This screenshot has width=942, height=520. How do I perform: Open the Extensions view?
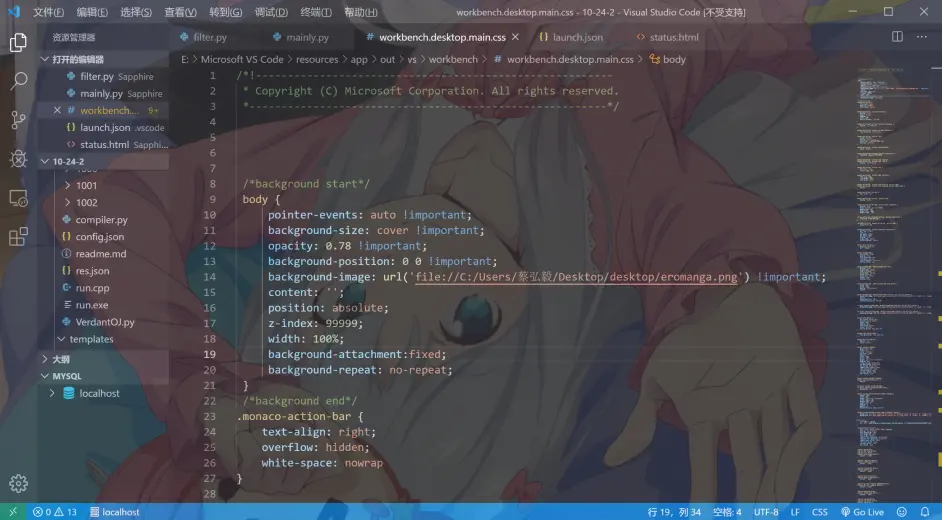coord(18,237)
